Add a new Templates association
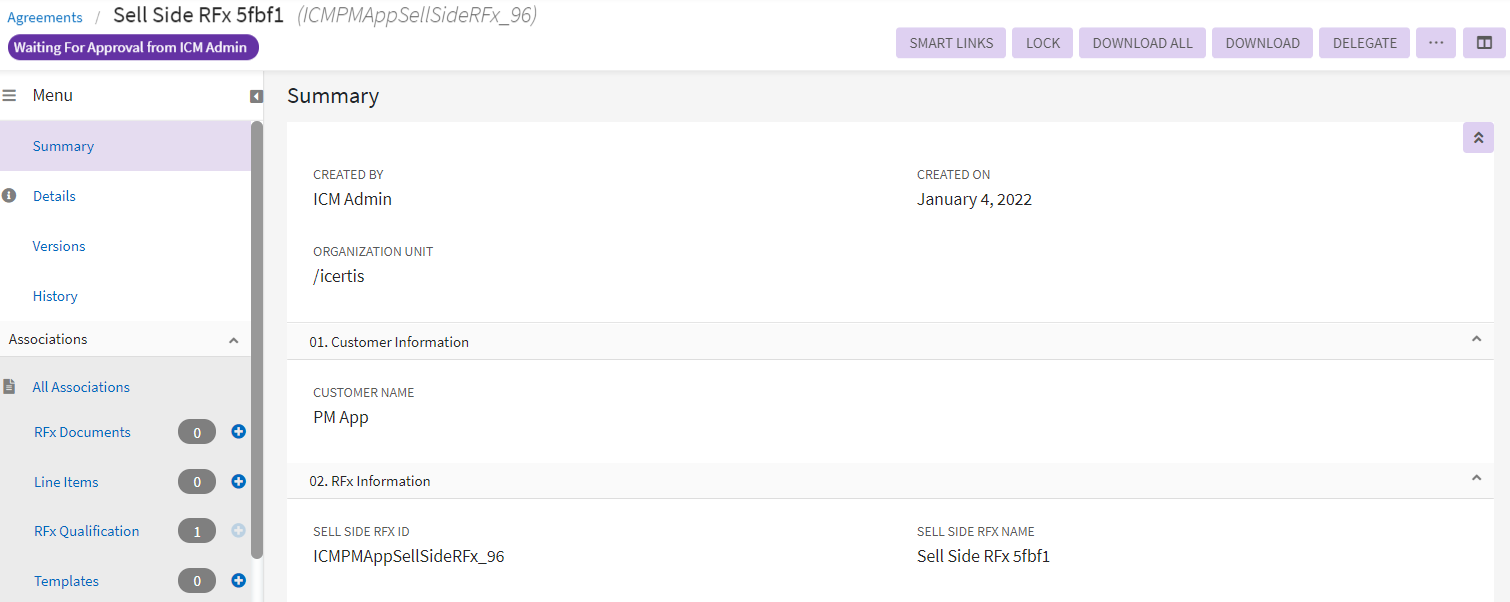 (238, 580)
